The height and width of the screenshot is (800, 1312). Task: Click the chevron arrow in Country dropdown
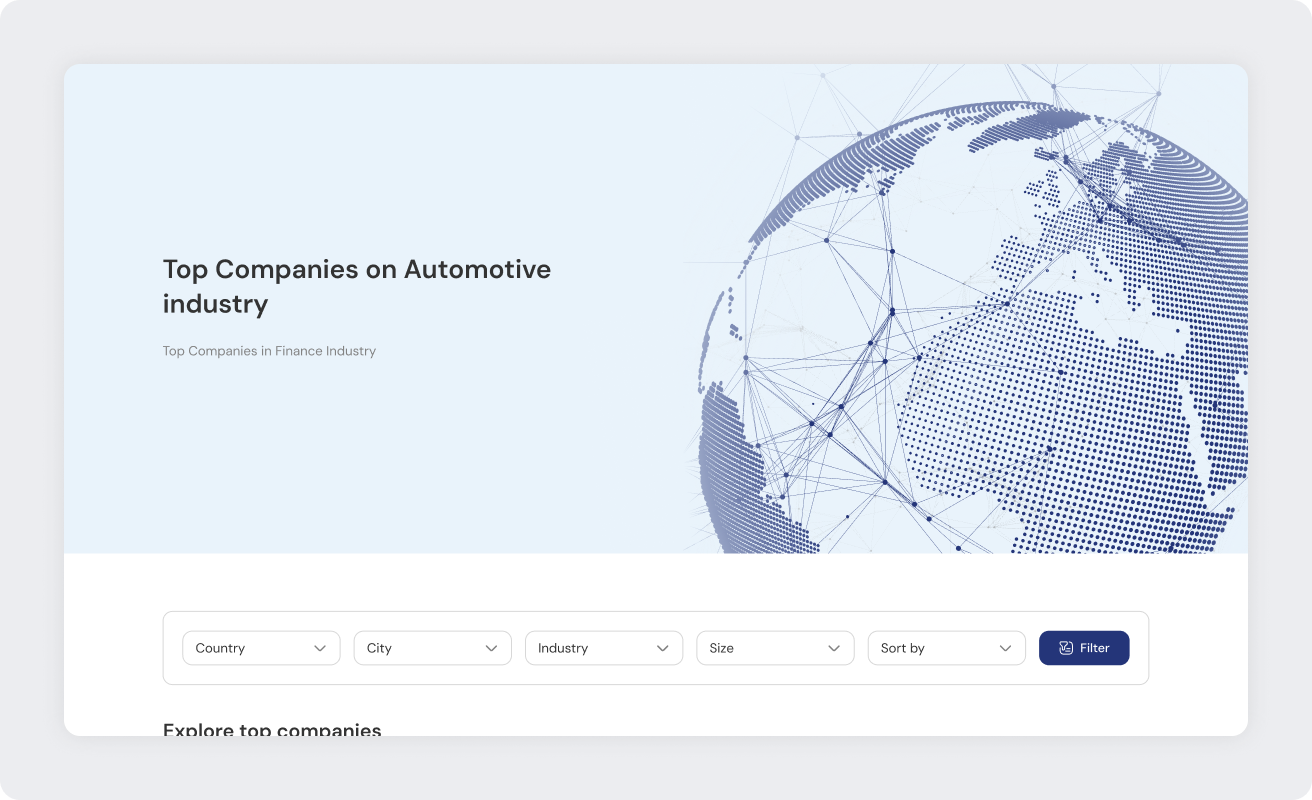tap(320, 648)
